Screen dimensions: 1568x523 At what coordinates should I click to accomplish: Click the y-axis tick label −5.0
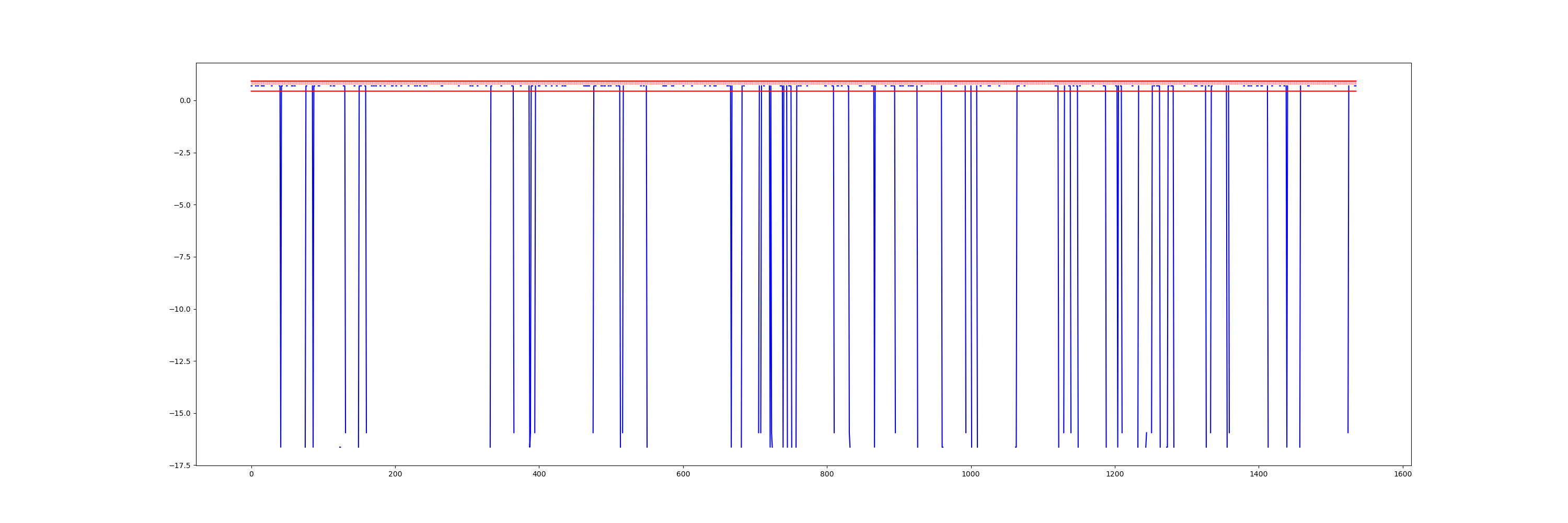click(x=182, y=205)
